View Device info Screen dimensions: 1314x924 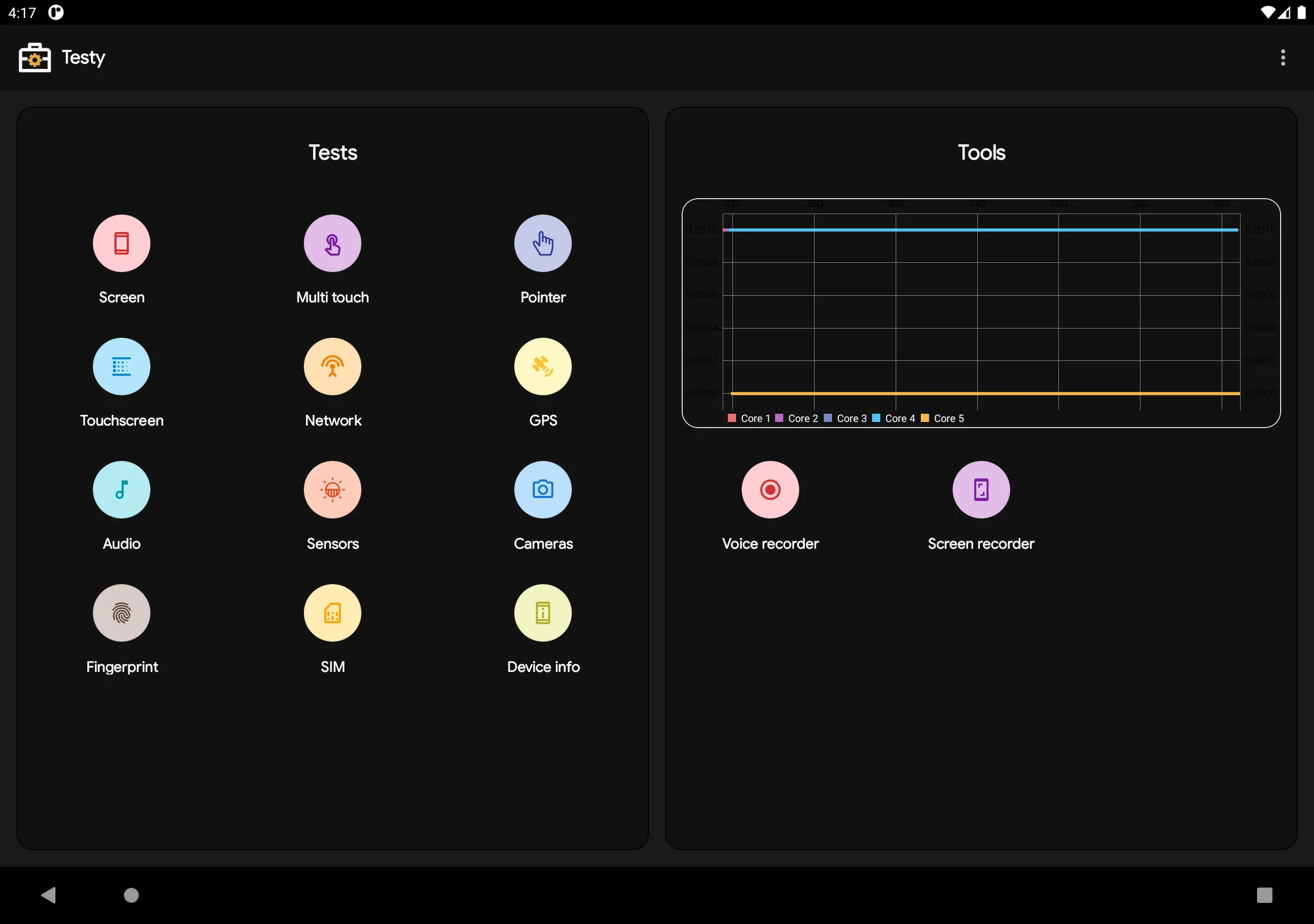(x=543, y=612)
